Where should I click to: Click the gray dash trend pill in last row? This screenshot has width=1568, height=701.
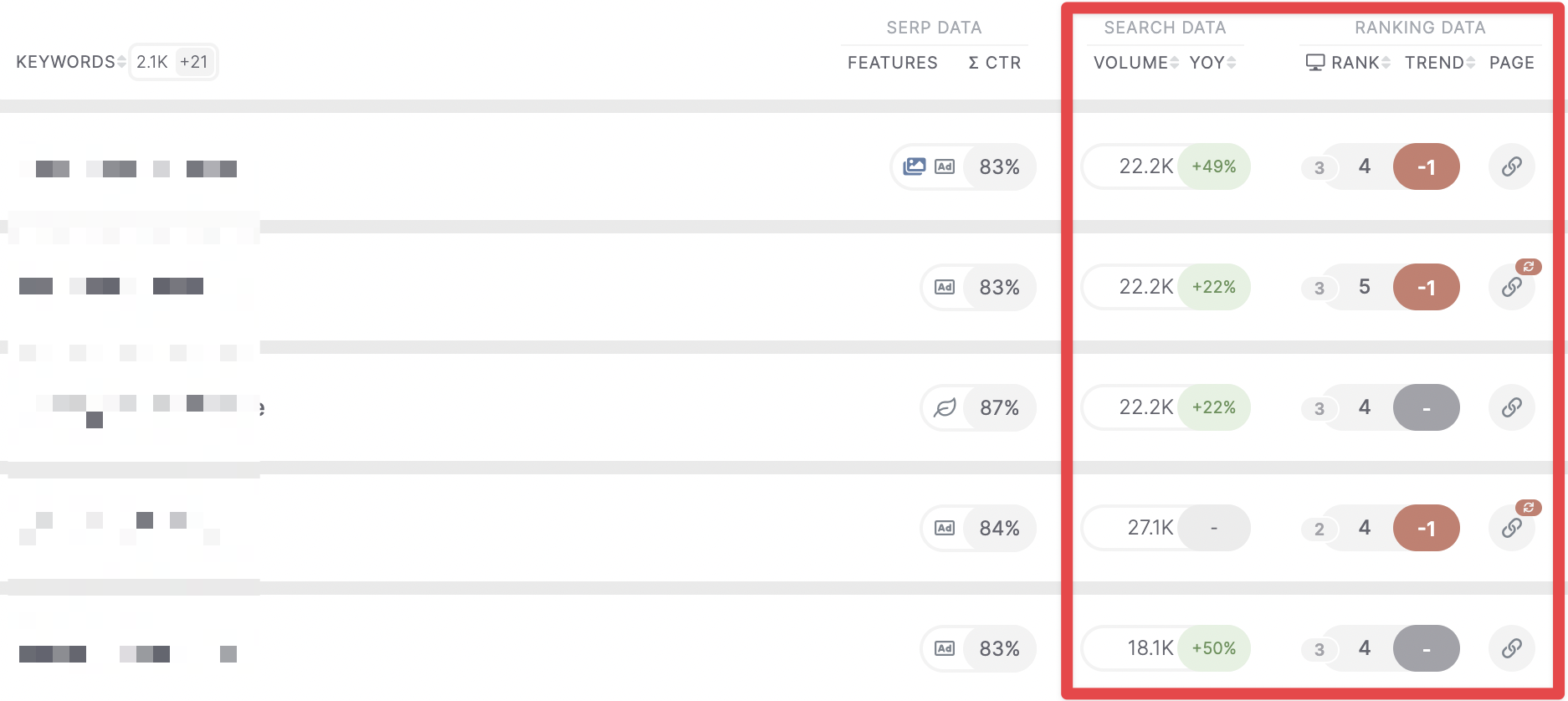(x=1427, y=648)
